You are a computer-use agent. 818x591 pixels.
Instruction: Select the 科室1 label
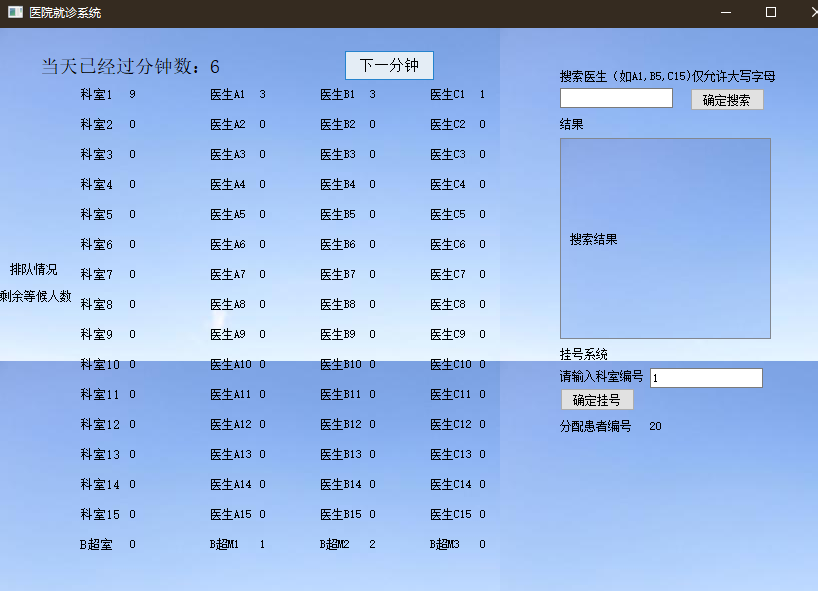97,94
